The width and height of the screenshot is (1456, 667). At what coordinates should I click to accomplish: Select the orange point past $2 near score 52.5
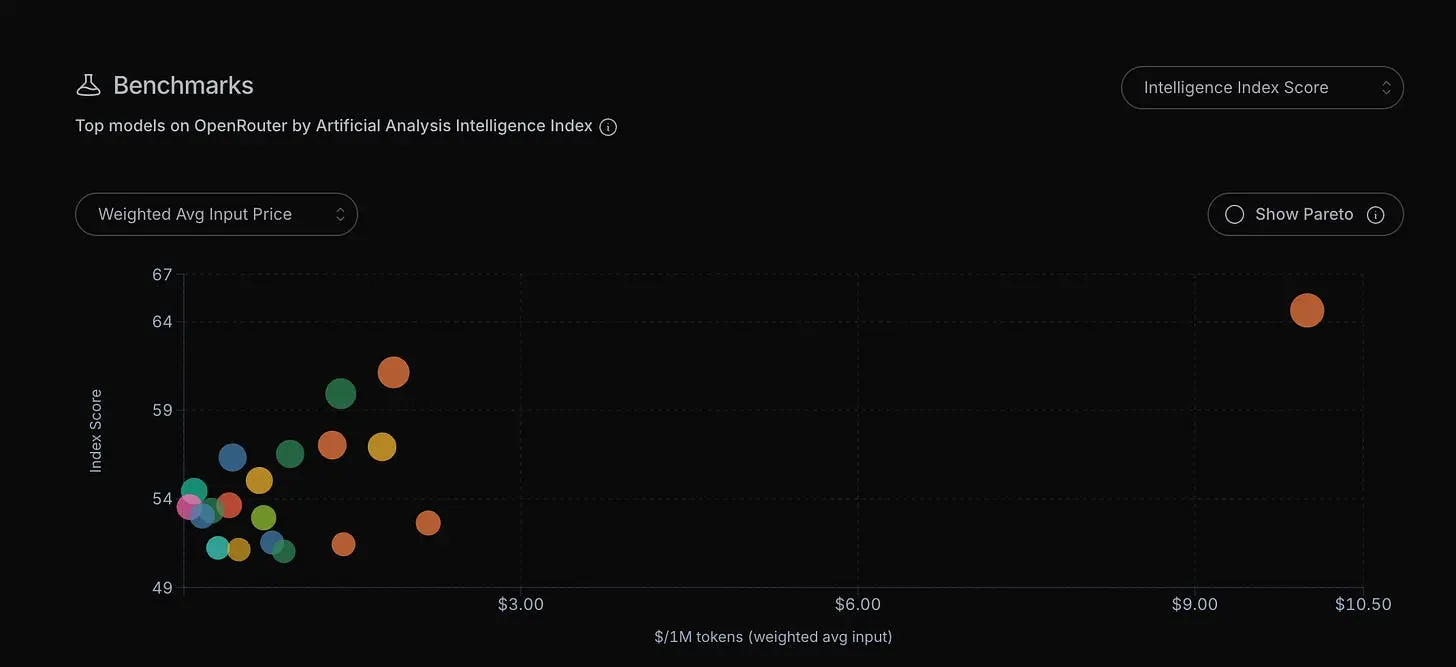point(428,523)
